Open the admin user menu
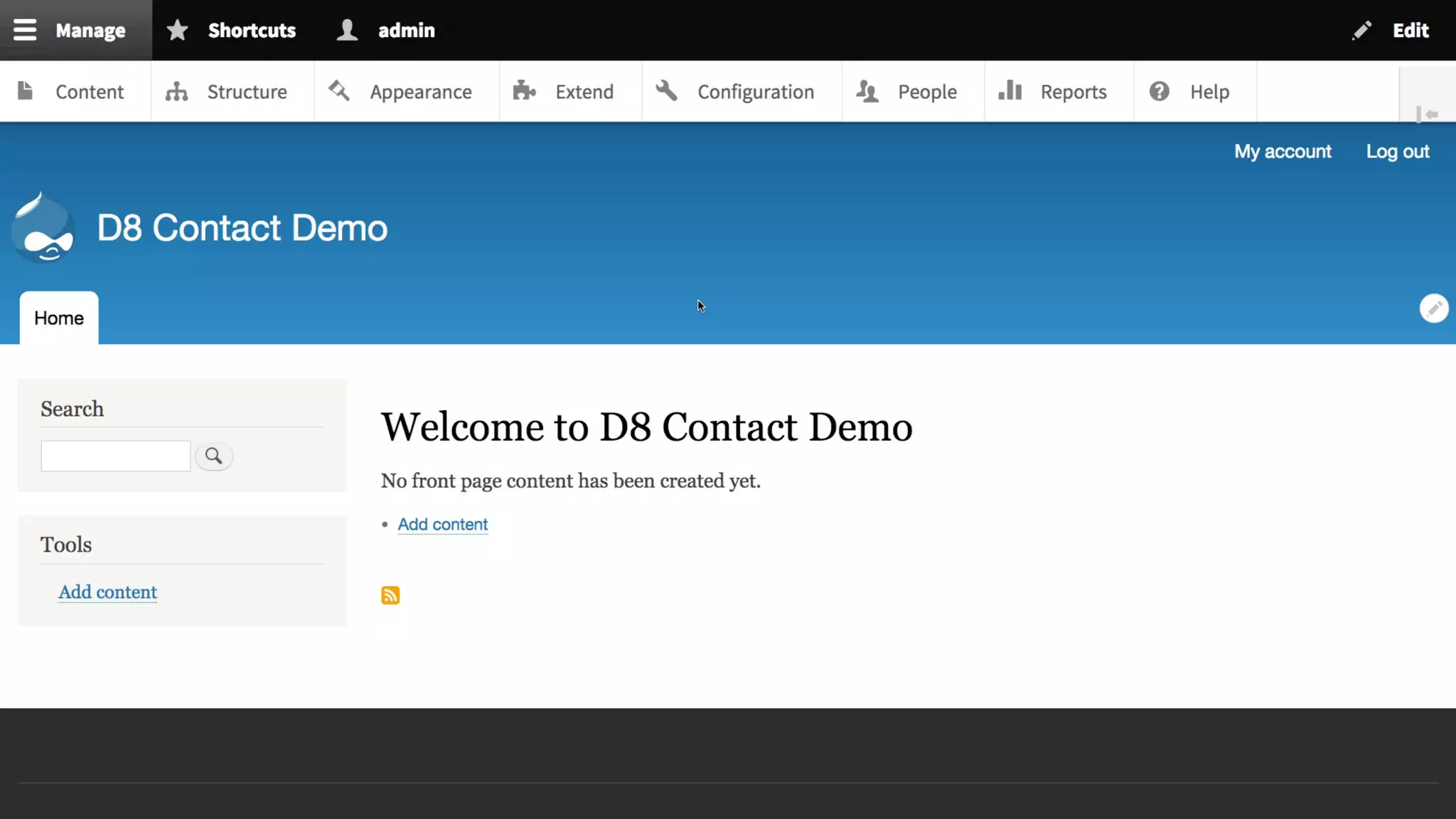The image size is (1456, 819). click(385, 30)
